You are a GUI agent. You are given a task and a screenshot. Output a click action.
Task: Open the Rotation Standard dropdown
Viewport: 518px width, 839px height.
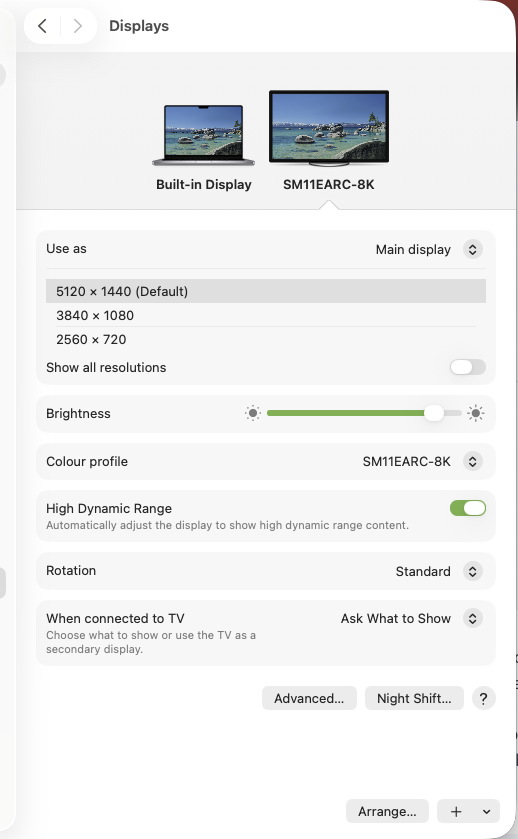pos(439,571)
